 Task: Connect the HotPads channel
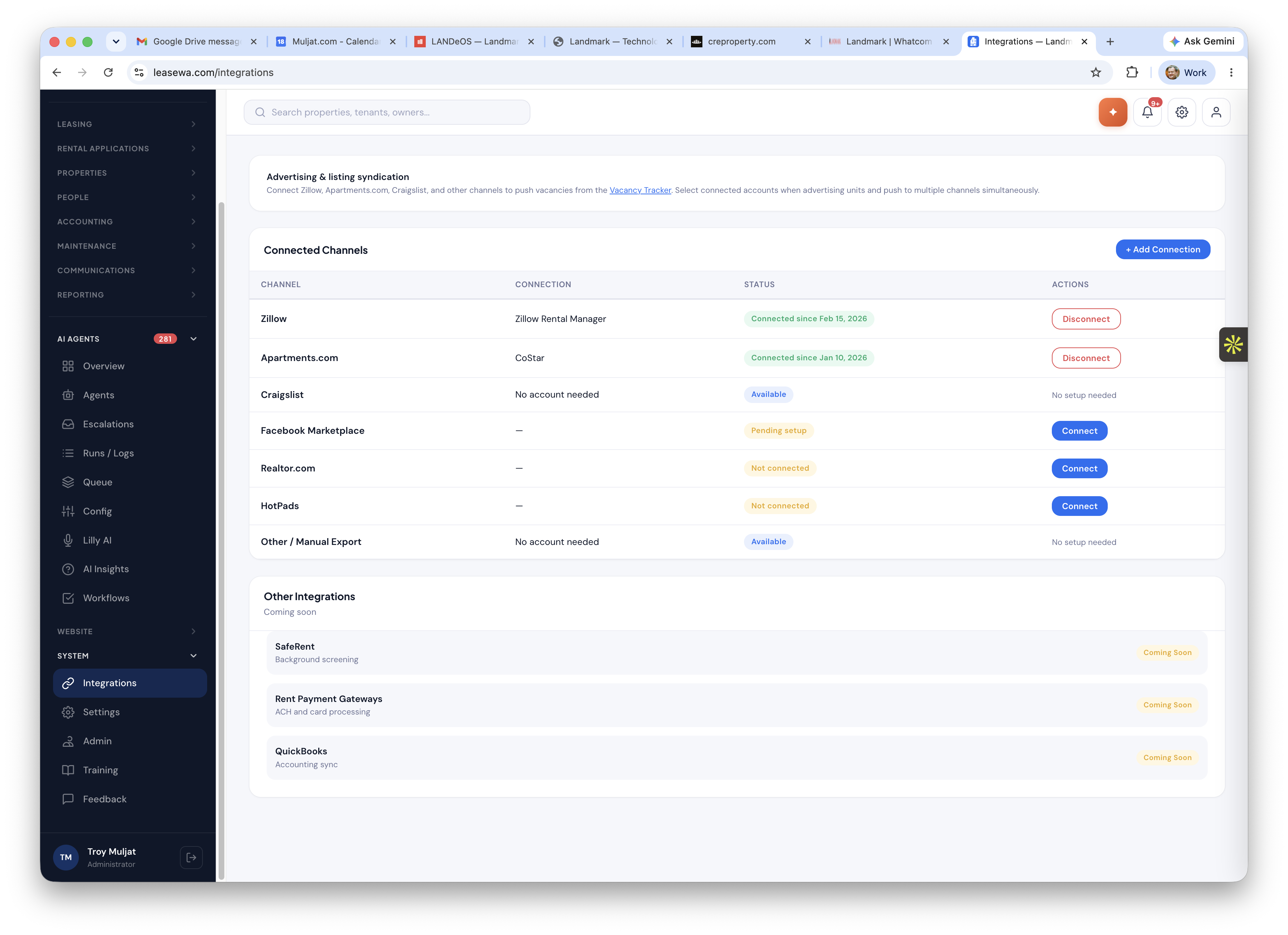pos(1079,506)
